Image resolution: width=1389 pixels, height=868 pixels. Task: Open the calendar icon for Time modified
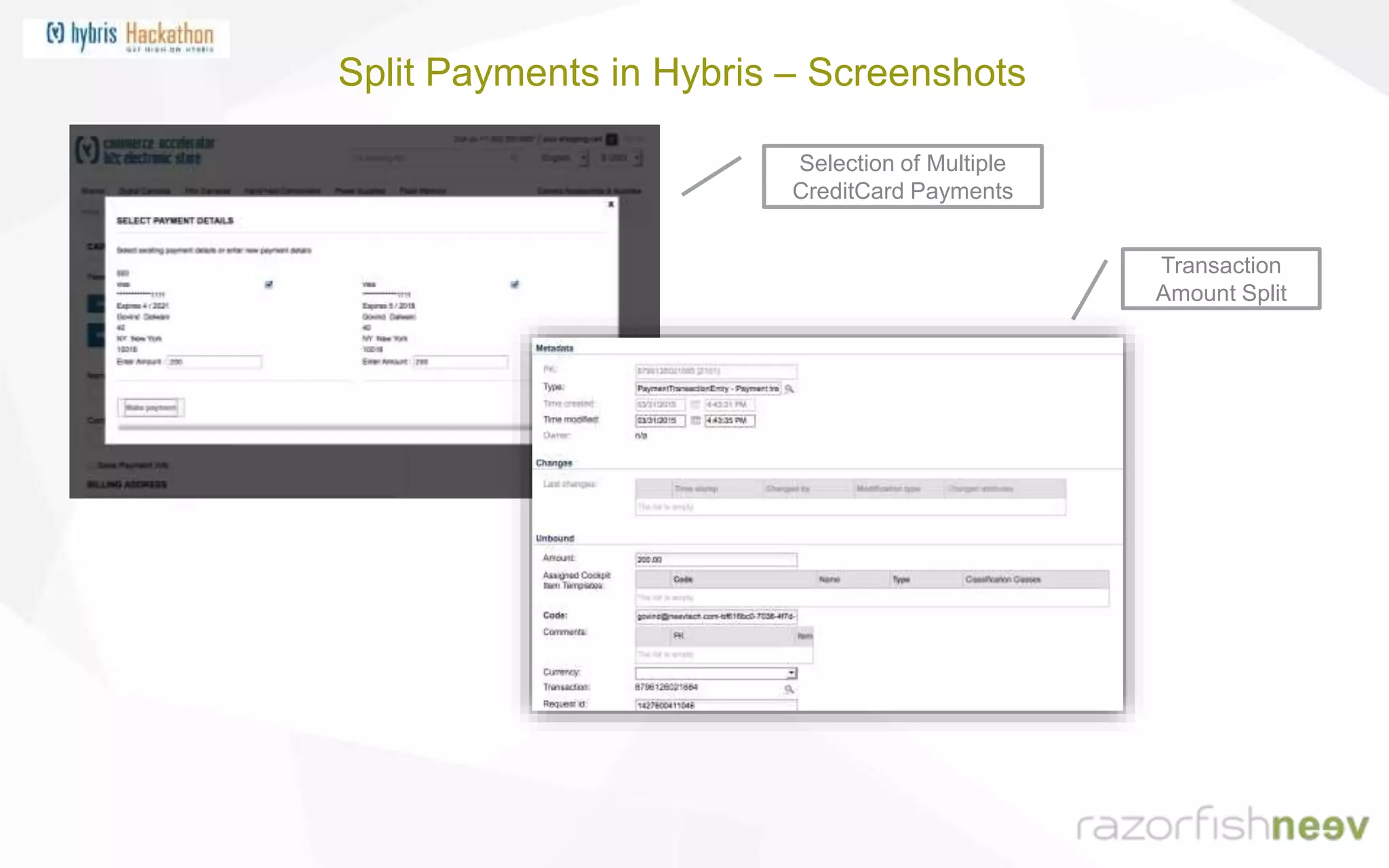[x=695, y=421]
